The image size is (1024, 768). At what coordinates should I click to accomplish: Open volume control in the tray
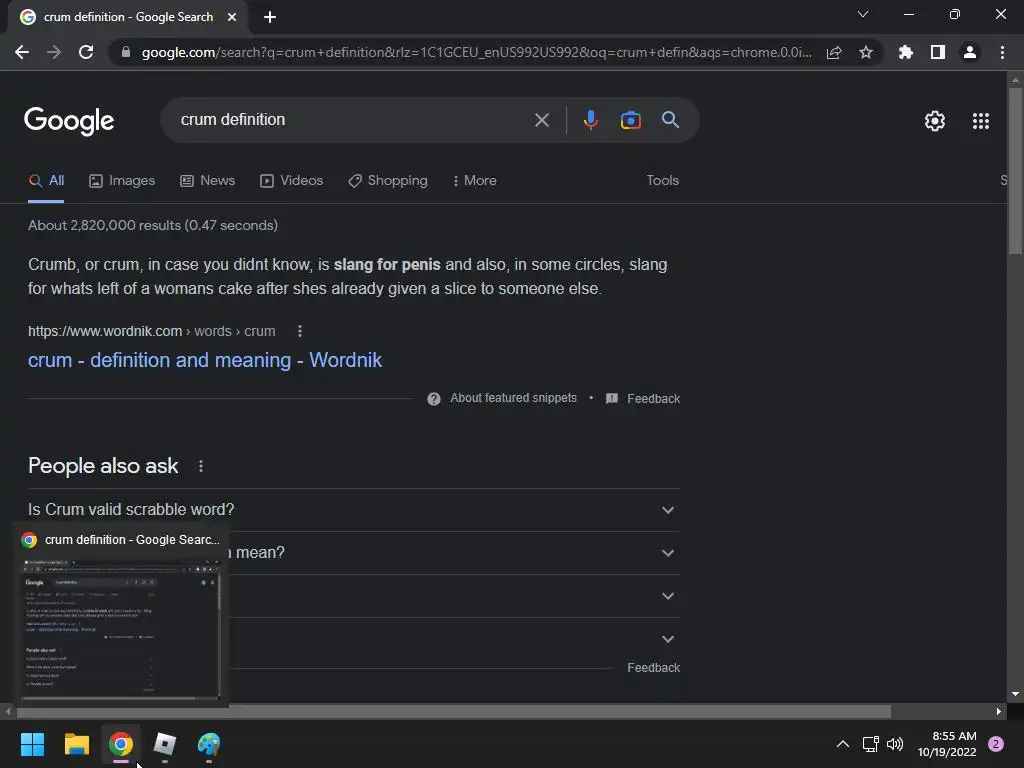[895, 744]
